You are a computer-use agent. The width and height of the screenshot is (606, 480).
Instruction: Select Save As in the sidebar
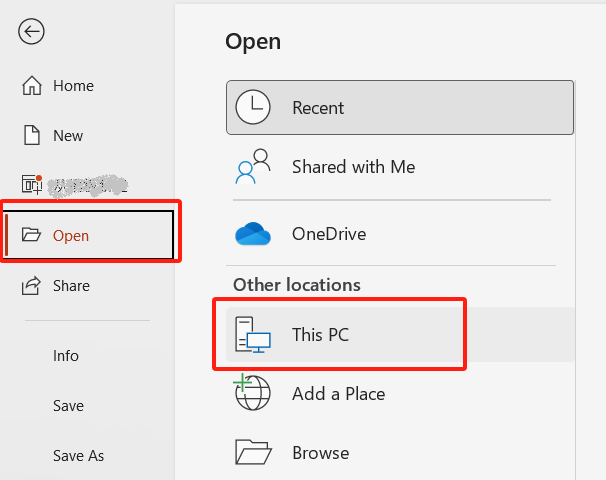78,456
